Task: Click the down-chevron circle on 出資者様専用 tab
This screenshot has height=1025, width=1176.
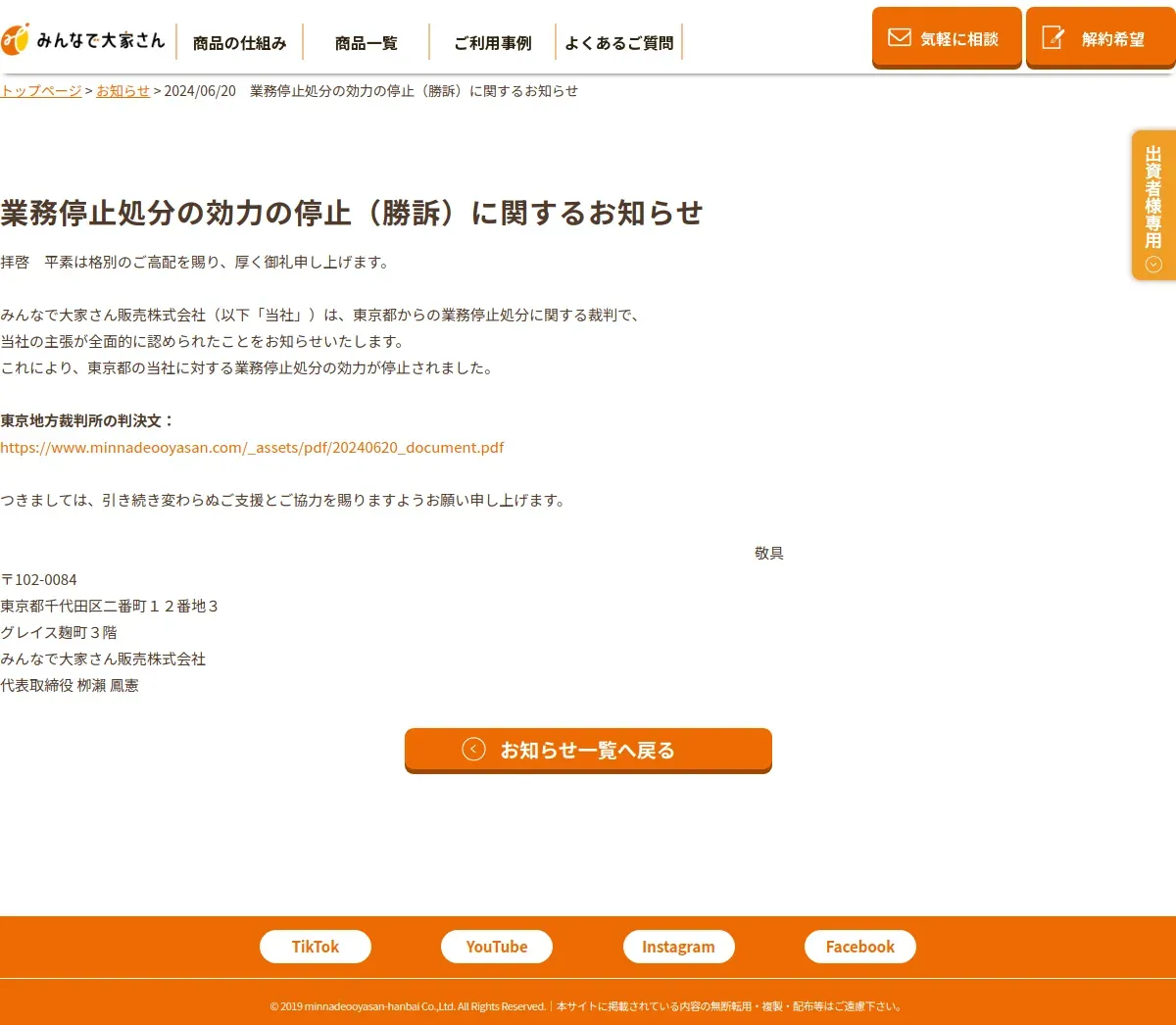Action: (x=1153, y=264)
